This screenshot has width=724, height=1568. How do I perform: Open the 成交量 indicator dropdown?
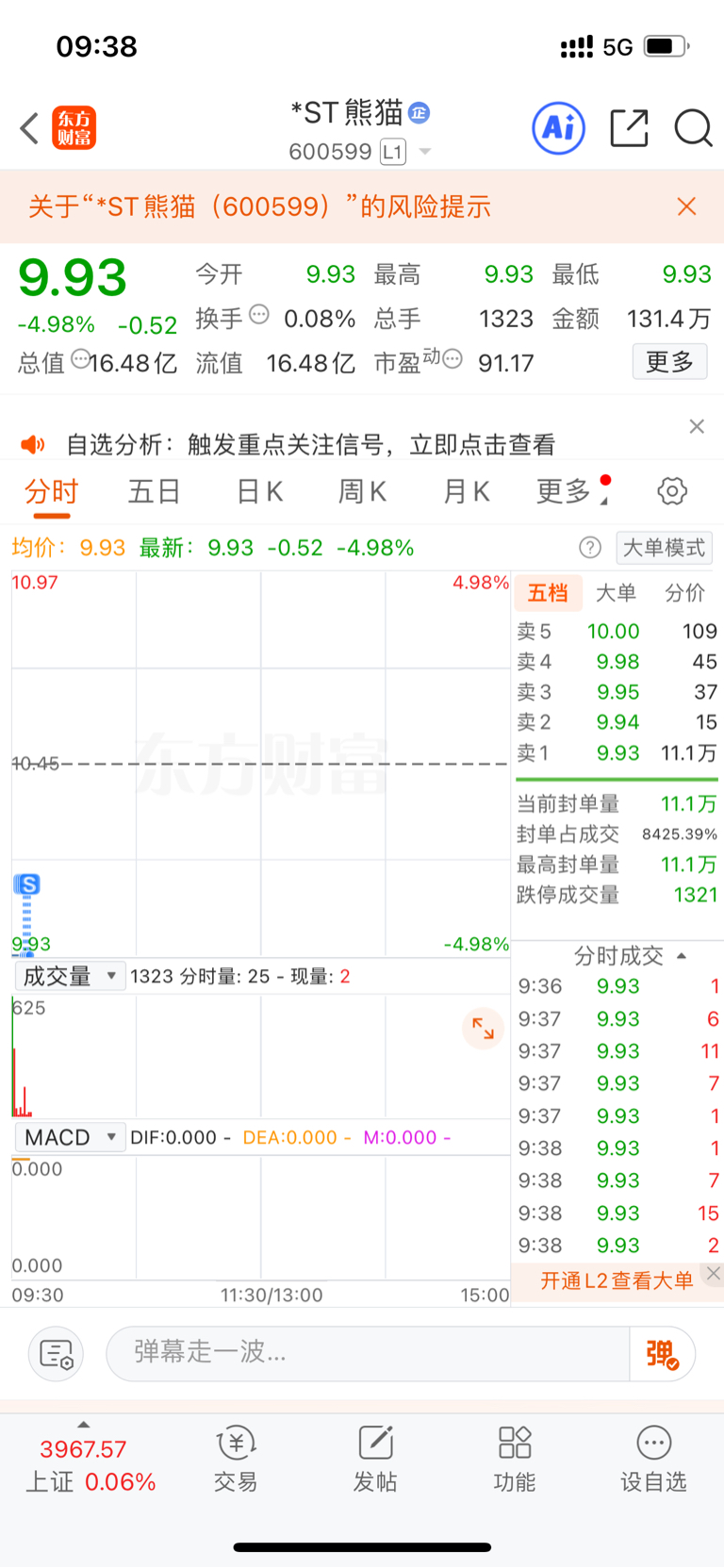tap(69, 976)
